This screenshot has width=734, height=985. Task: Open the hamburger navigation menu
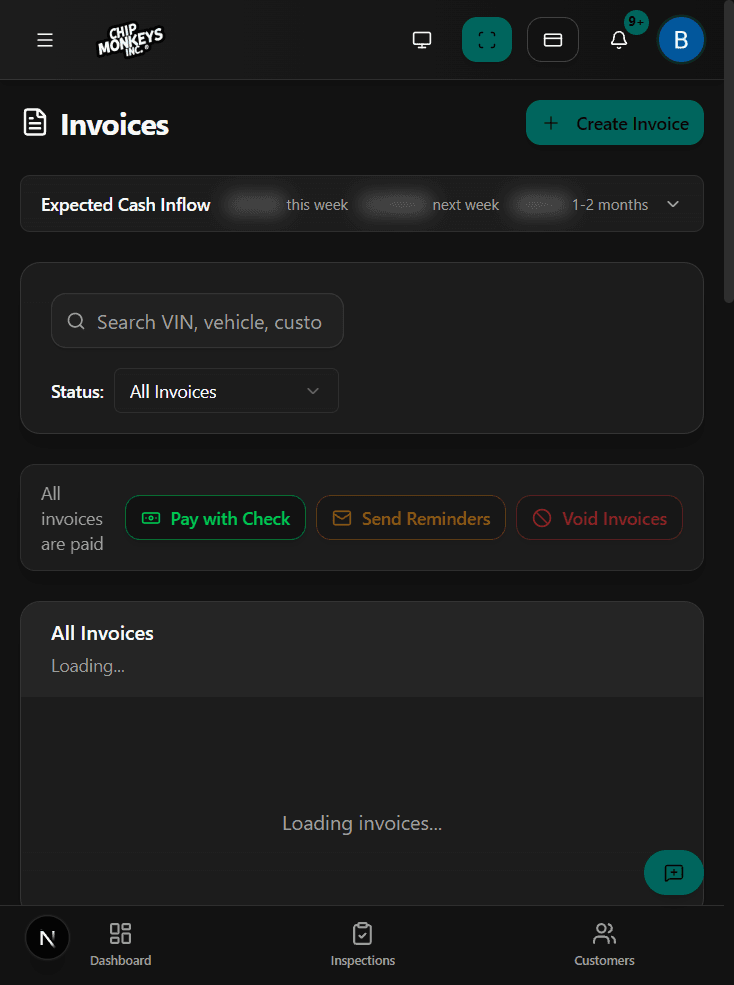(45, 40)
